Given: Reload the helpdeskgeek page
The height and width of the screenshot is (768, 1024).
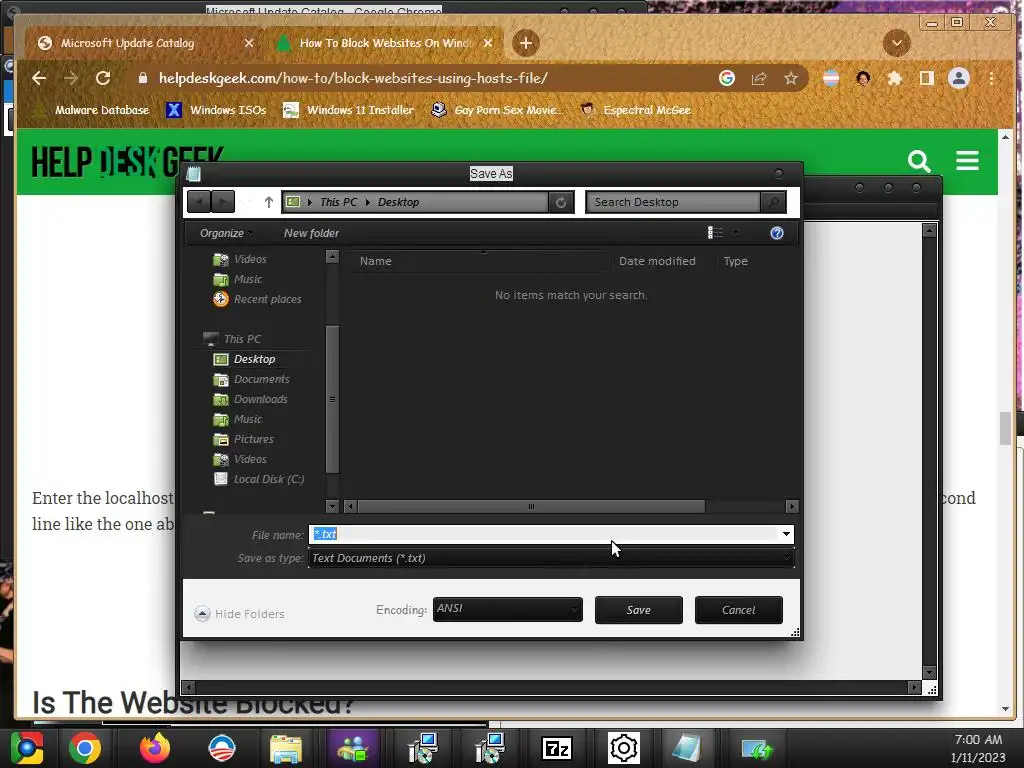Looking at the screenshot, I should 103,78.
